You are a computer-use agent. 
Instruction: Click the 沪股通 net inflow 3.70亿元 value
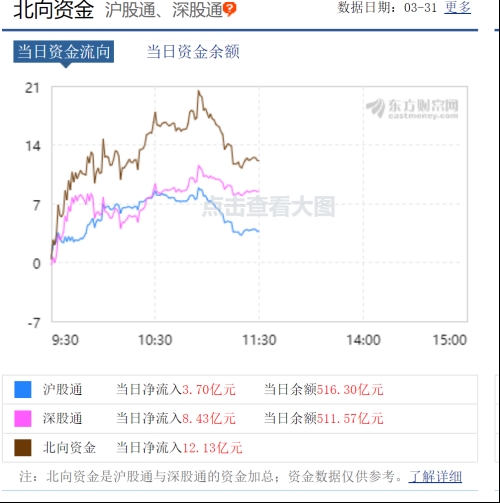pos(209,389)
